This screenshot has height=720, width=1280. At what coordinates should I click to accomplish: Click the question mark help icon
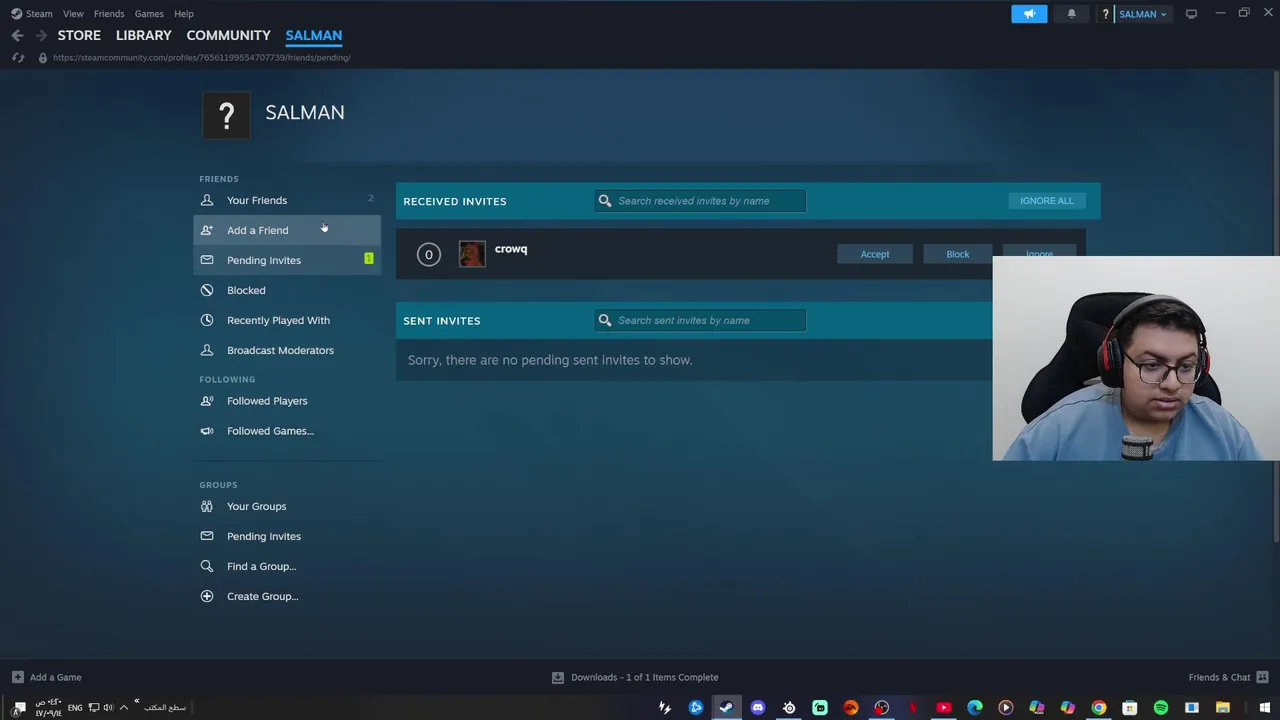[1105, 14]
